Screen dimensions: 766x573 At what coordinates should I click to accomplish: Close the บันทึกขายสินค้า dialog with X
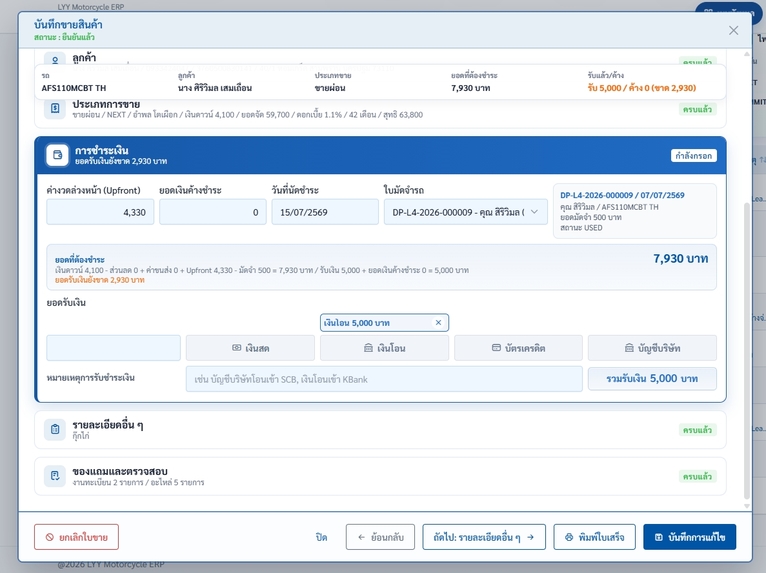pyautogui.click(x=733, y=30)
